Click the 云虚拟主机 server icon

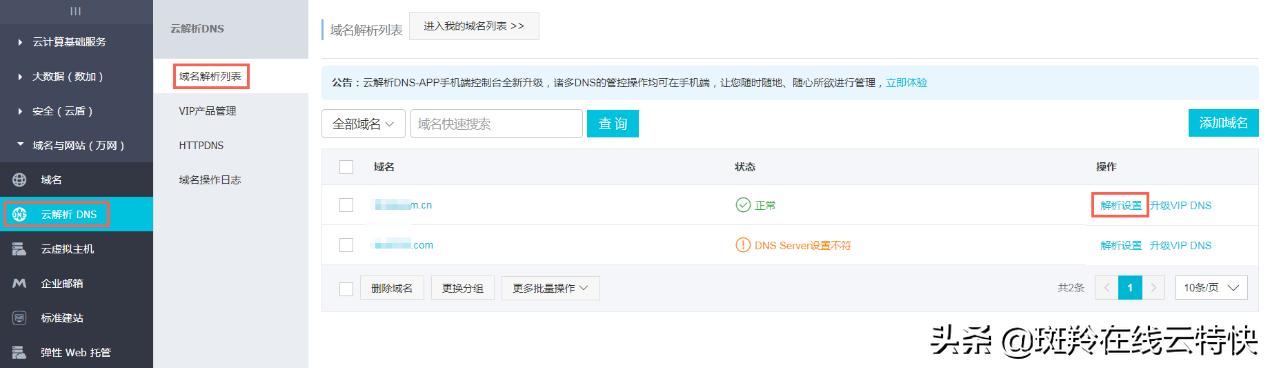18,249
